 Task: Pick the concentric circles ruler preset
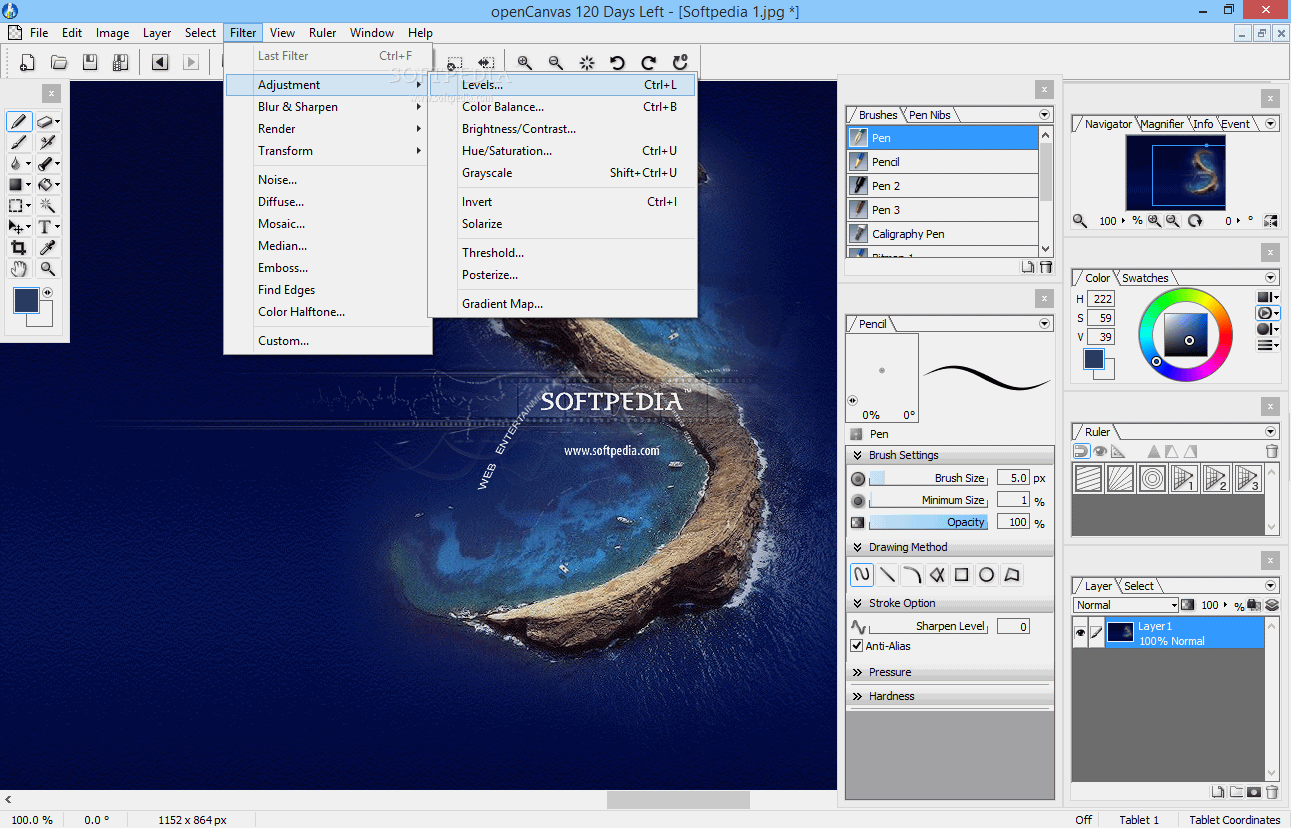click(x=1152, y=478)
